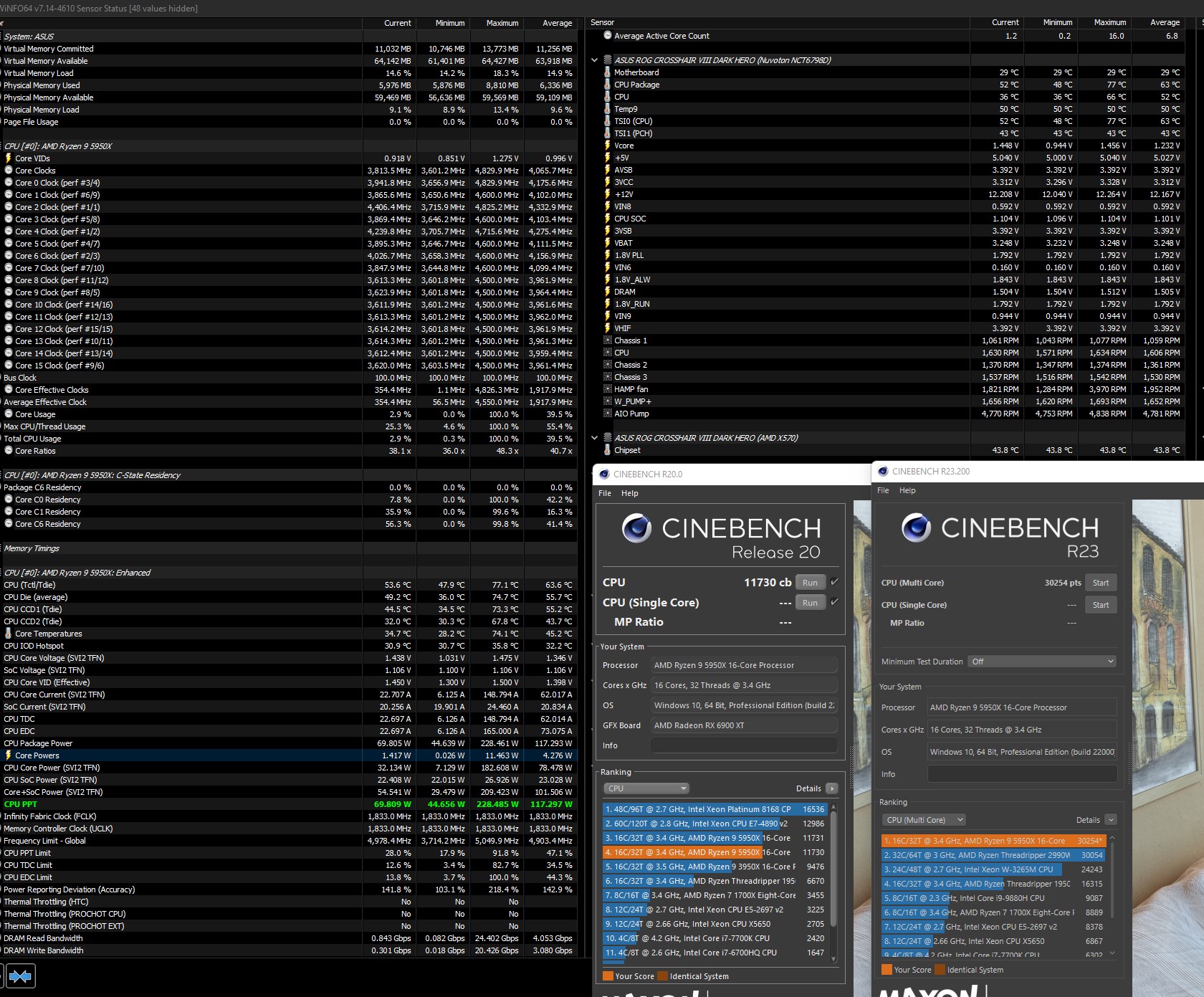Open the CPU ranking dropdown in Cinebench R20
1204x997 pixels.
click(646, 788)
